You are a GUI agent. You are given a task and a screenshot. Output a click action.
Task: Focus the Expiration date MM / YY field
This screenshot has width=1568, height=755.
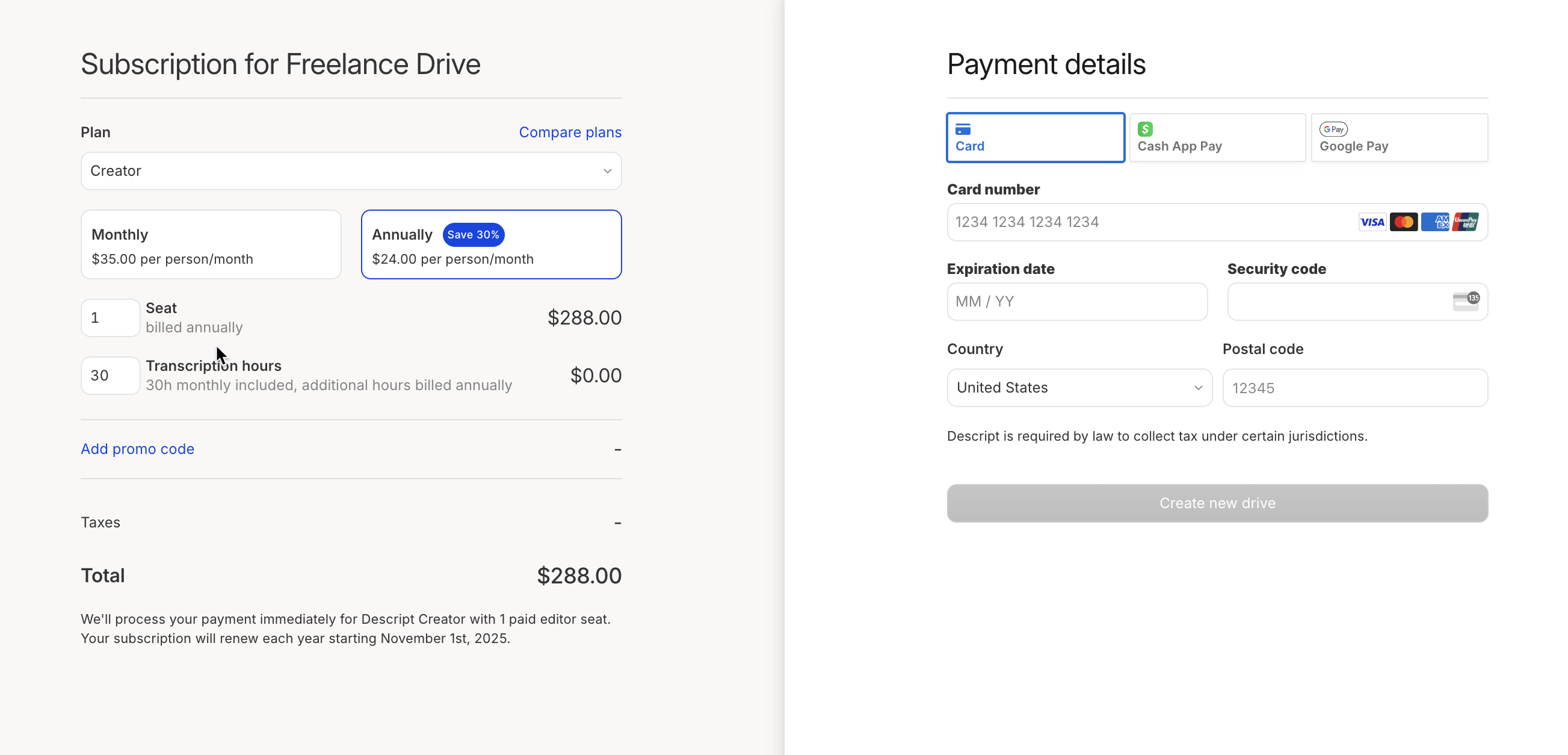1077,302
